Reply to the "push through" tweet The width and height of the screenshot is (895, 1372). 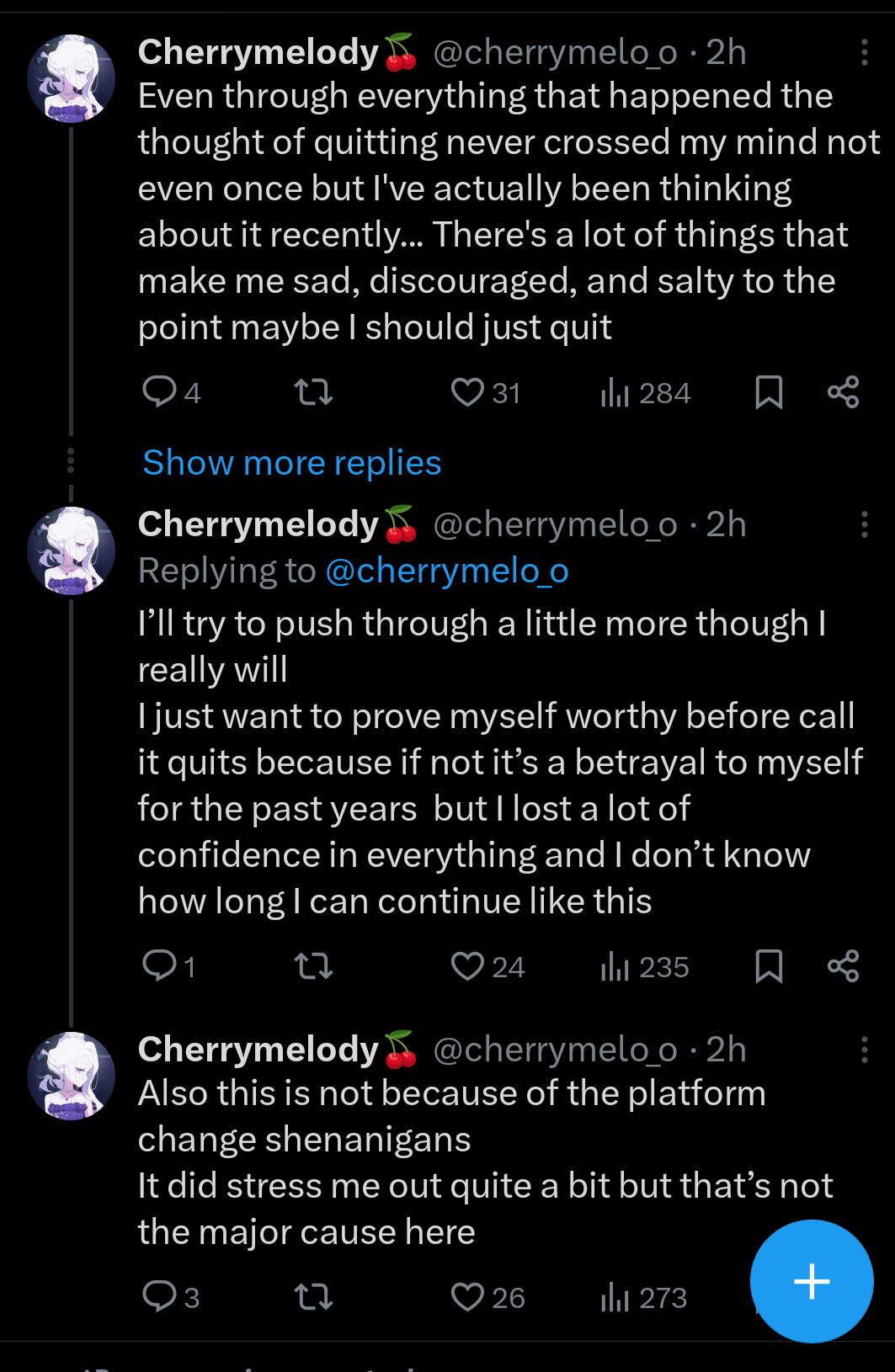tap(160, 966)
